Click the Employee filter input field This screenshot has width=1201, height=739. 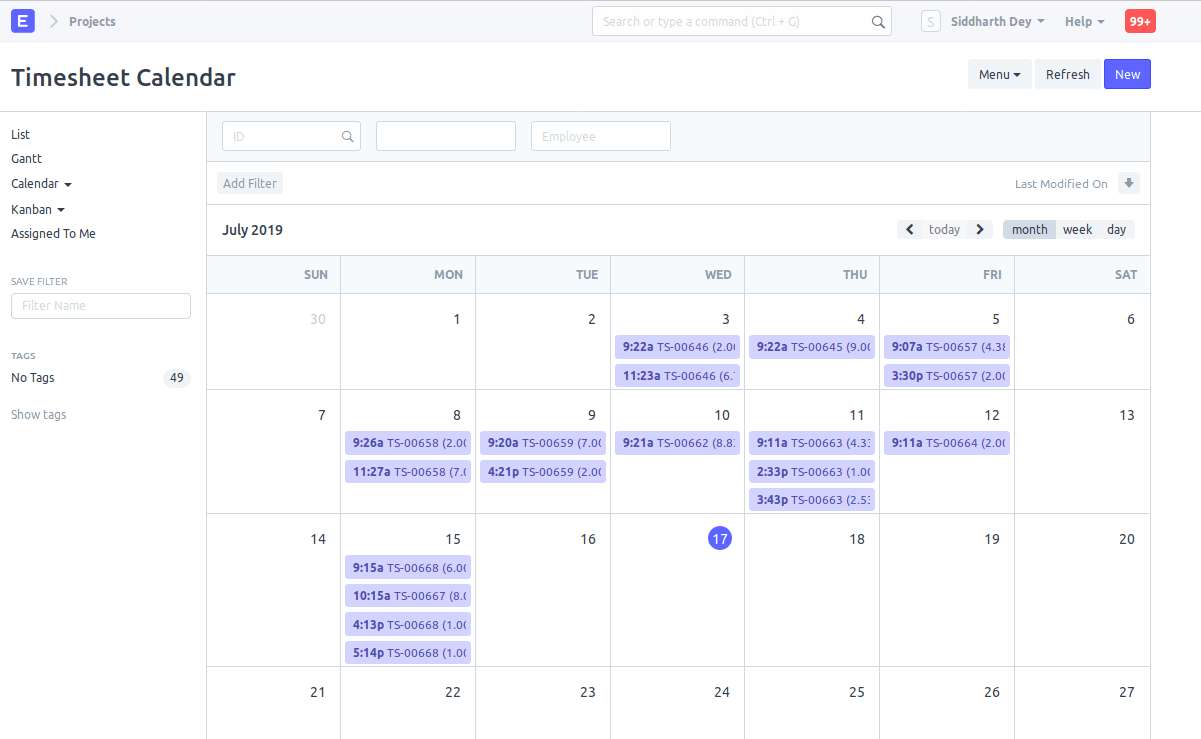600,137
